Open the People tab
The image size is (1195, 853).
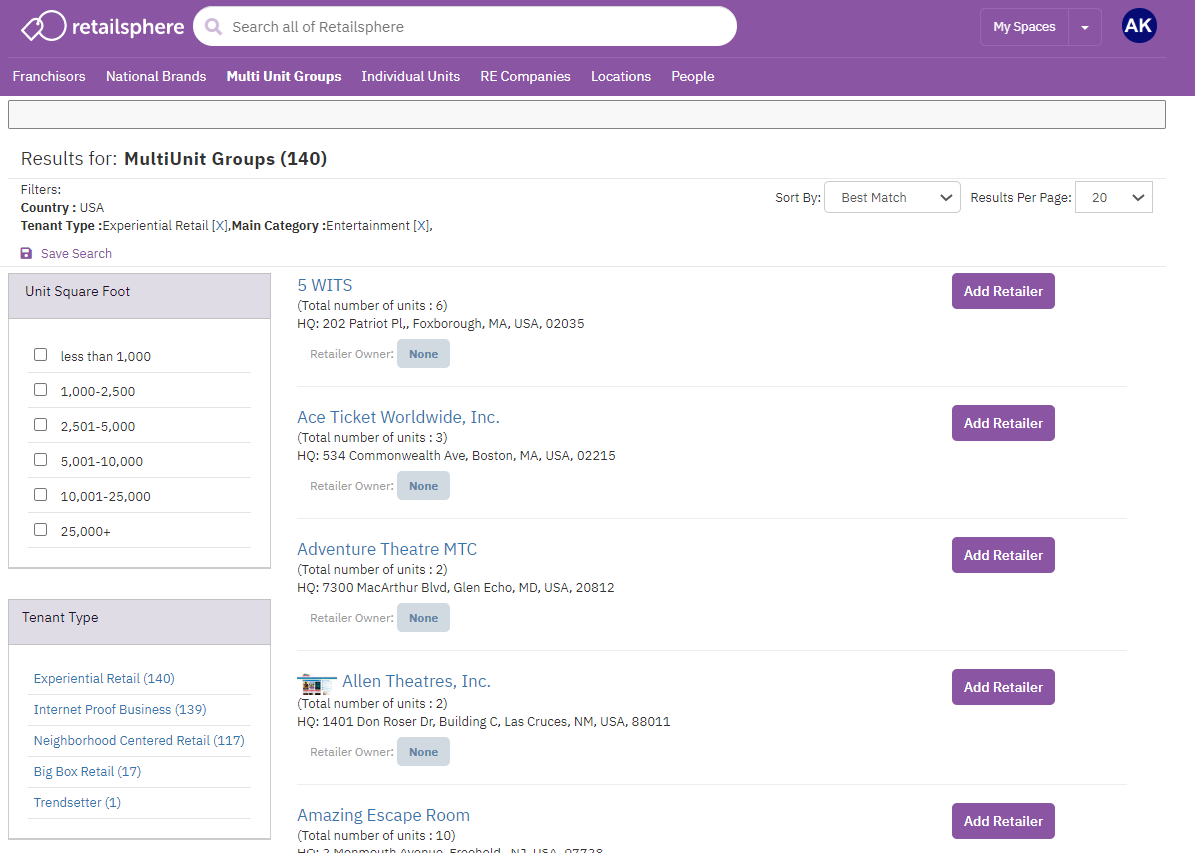(x=693, y=76)
